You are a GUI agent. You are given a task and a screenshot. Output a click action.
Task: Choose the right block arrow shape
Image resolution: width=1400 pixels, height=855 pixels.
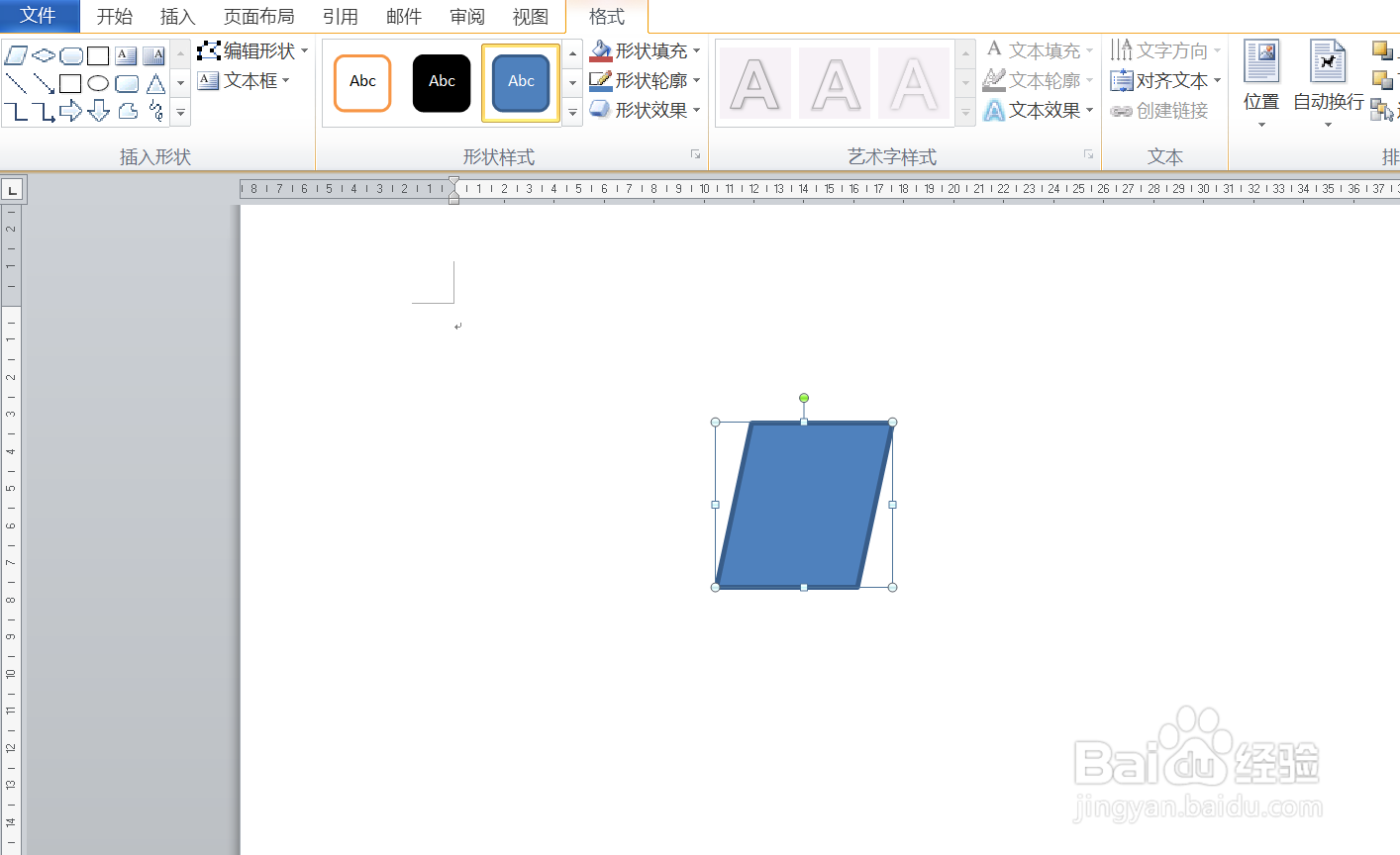pyautogui.click(x=70, y=111)
